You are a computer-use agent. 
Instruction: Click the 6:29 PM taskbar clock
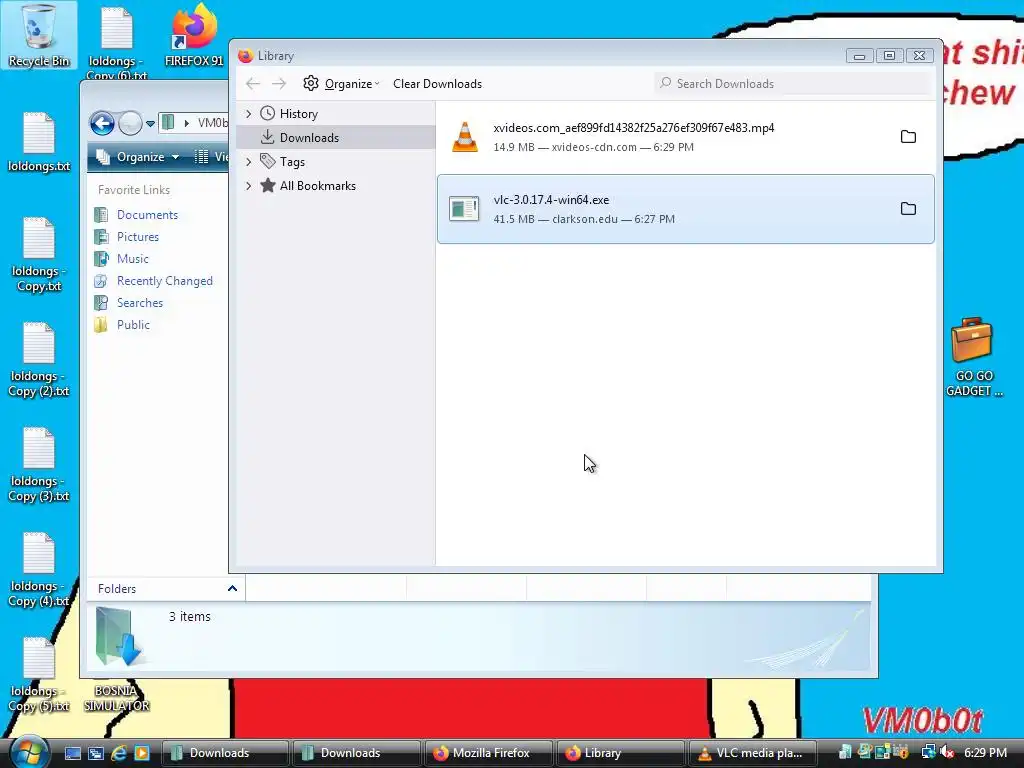(x=985, y=753)
